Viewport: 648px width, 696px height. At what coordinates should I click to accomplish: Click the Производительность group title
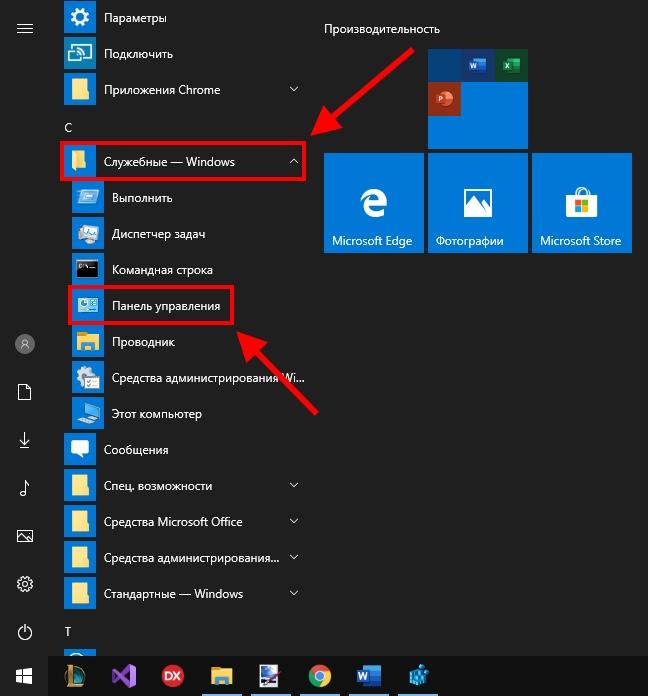click(x=382, y=29)
